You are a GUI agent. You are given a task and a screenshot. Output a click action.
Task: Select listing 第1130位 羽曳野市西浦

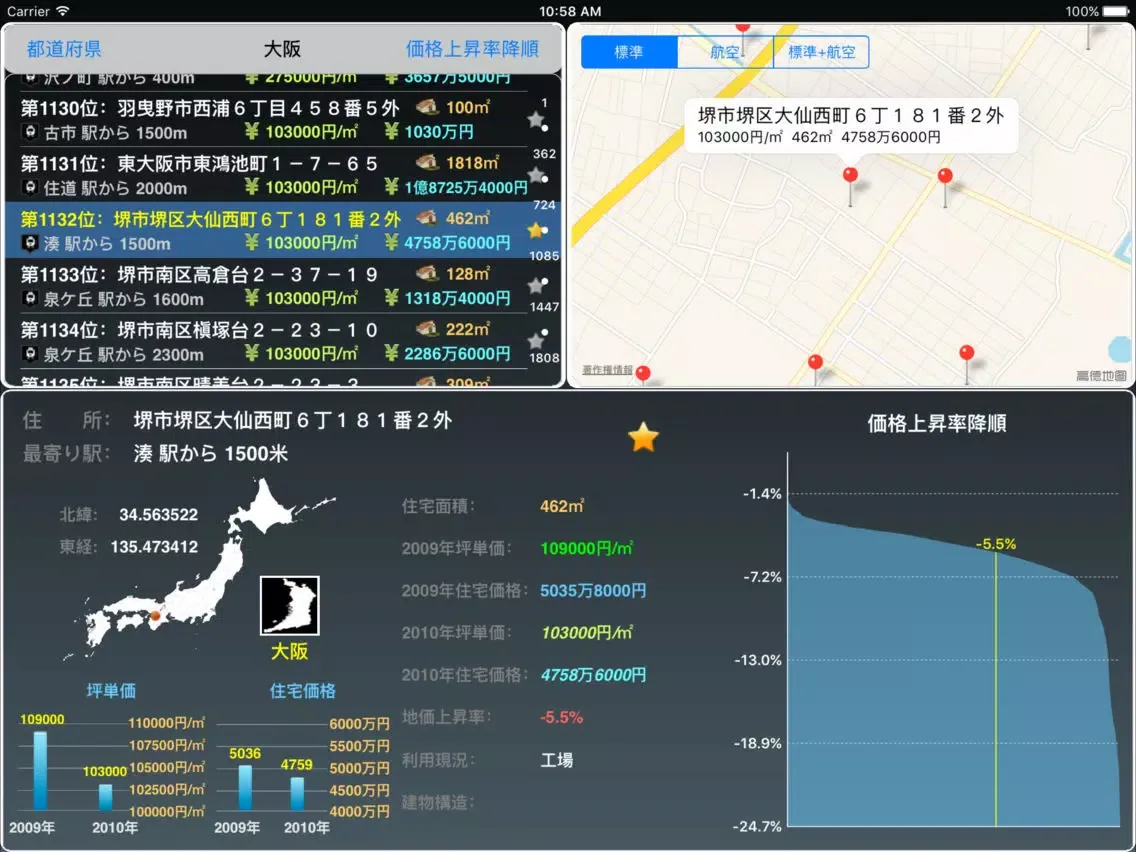coord(267,120)
